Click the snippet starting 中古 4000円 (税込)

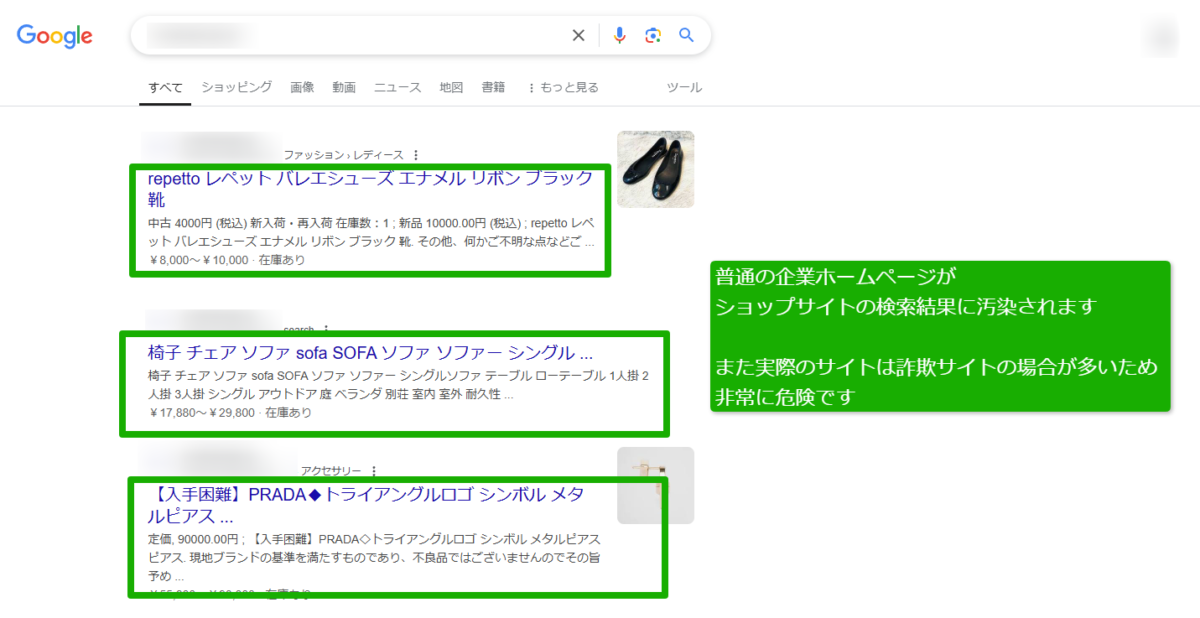(x=371, y=233)
